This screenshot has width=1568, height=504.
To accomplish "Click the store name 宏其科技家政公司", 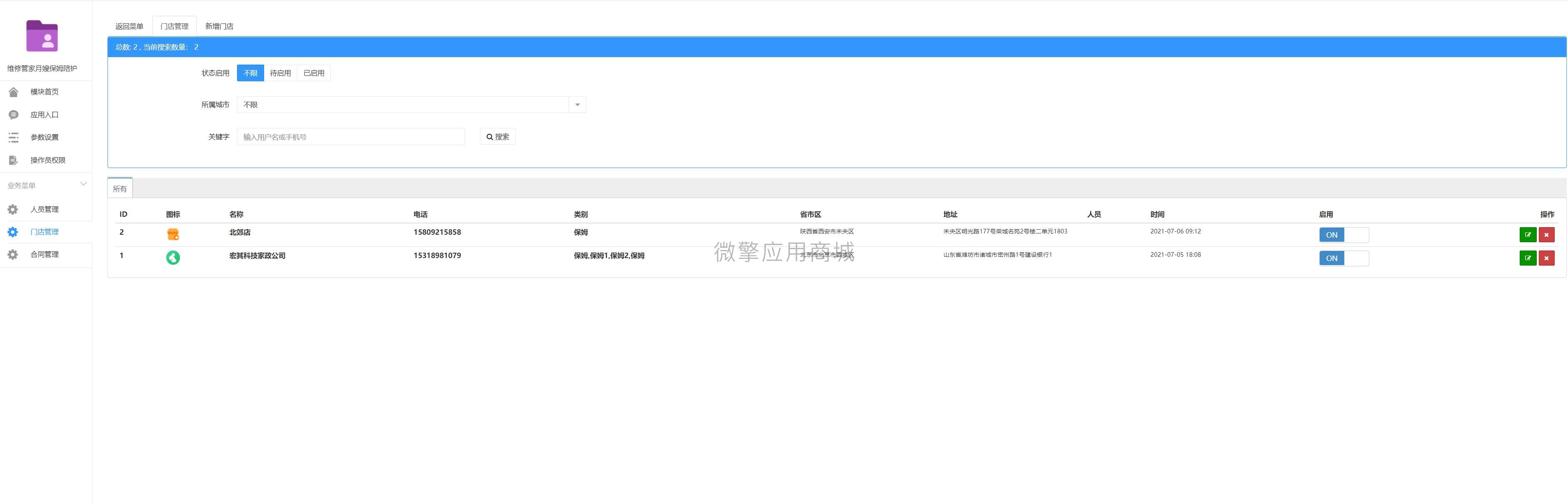I will click(x=257, y=256).
